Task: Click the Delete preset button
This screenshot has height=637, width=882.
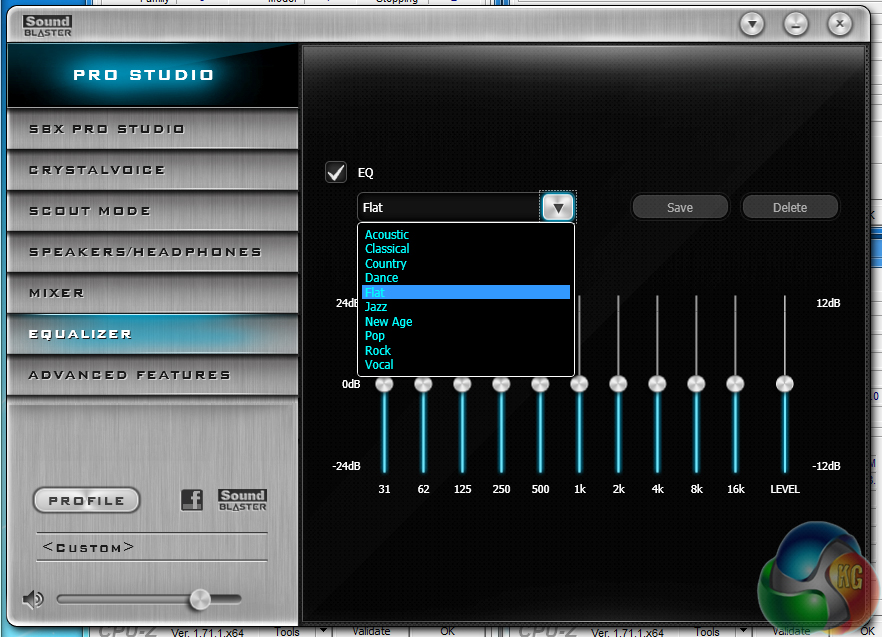Action: pos(790,208)
